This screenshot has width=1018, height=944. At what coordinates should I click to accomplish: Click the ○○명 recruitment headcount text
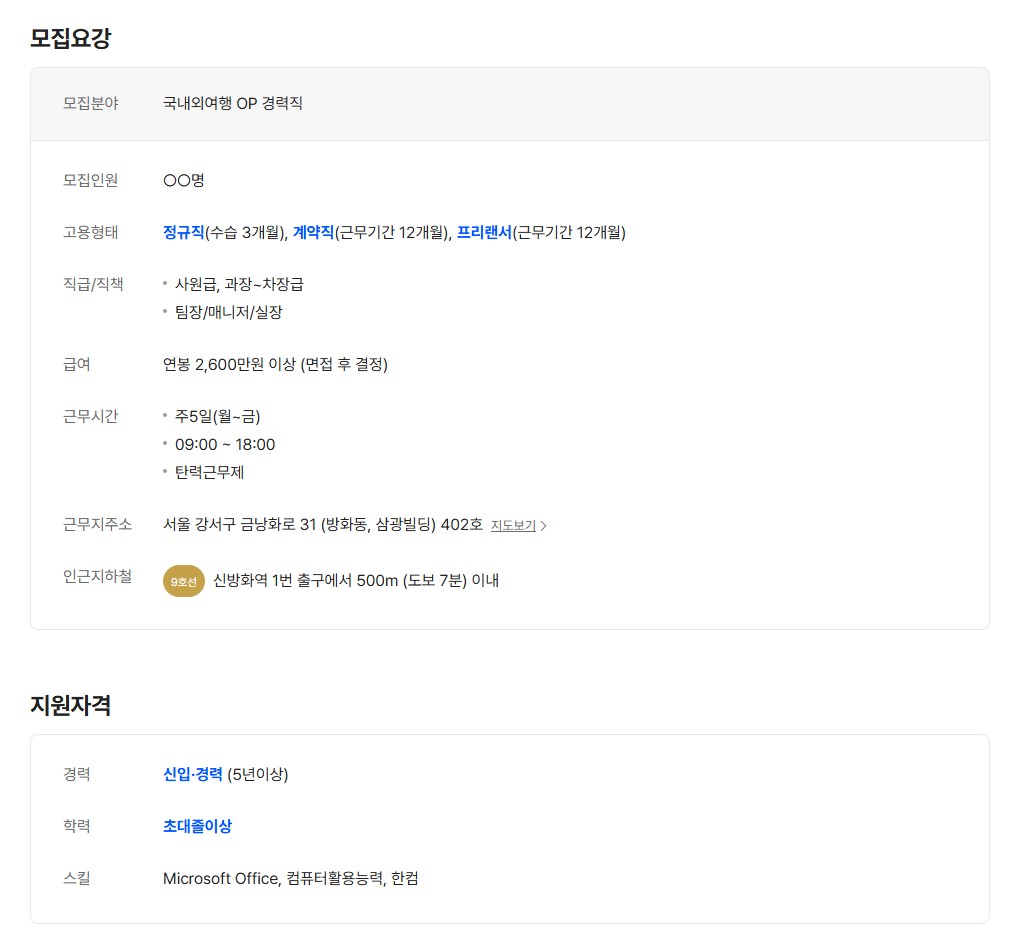tap(184, 181)
